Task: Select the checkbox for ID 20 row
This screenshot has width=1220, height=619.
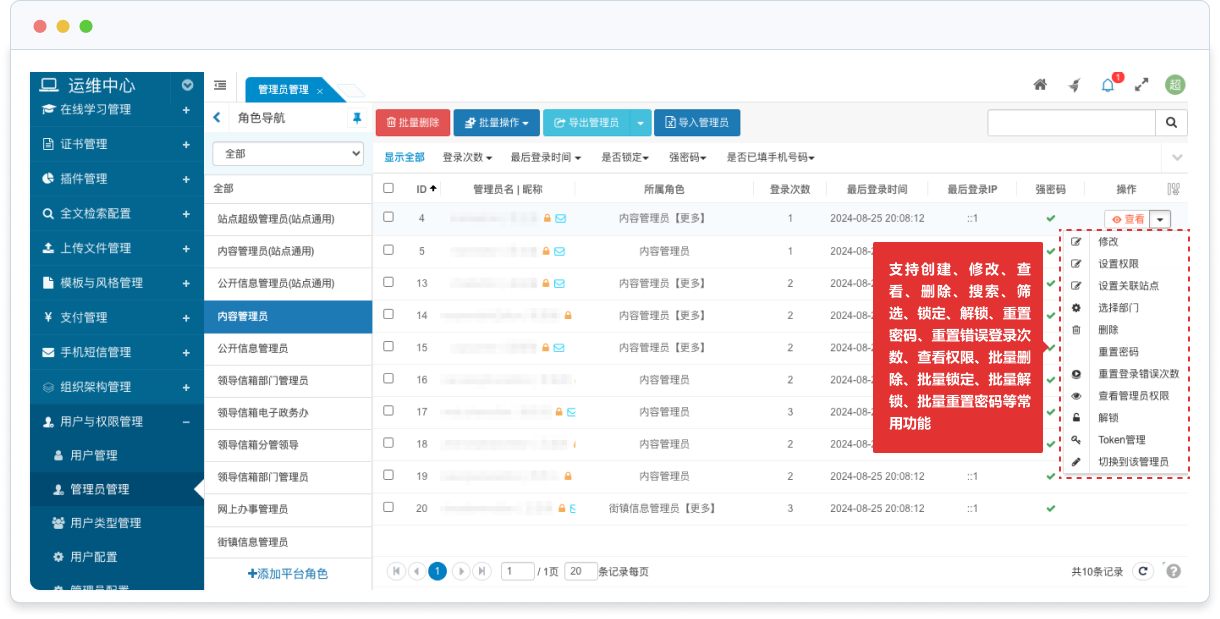Action: [389, 507]
